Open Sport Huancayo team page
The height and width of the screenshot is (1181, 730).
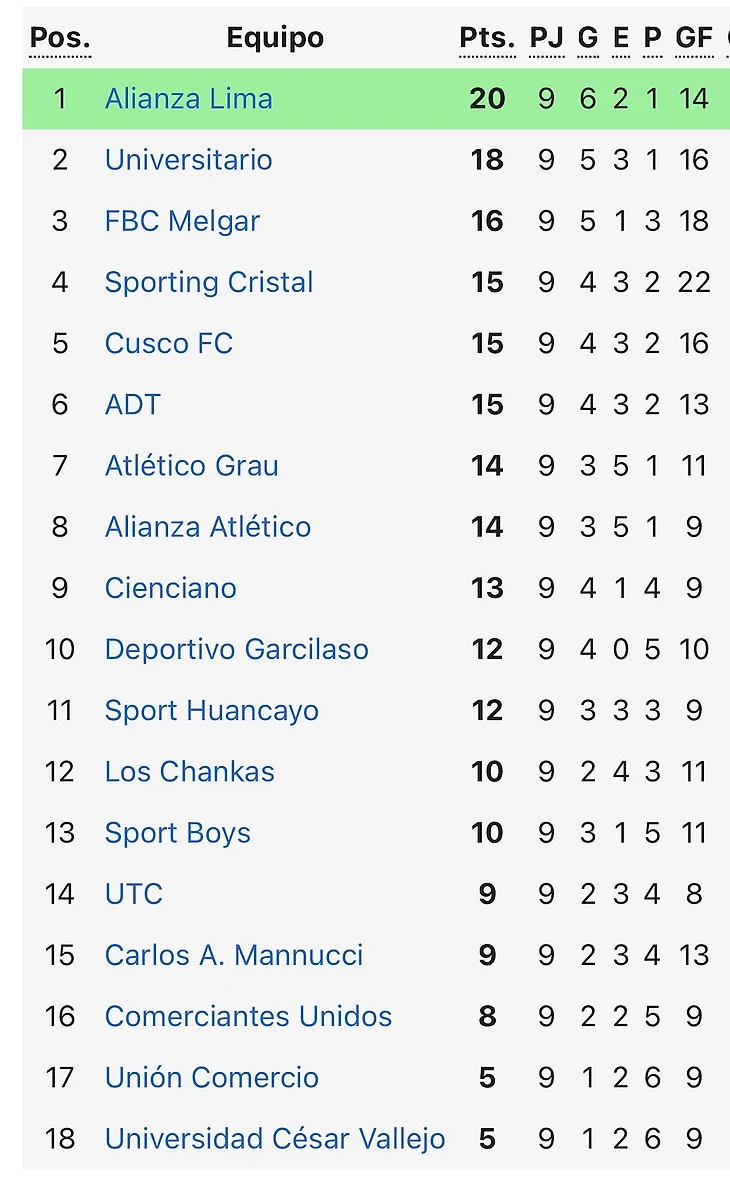[211, 711]
